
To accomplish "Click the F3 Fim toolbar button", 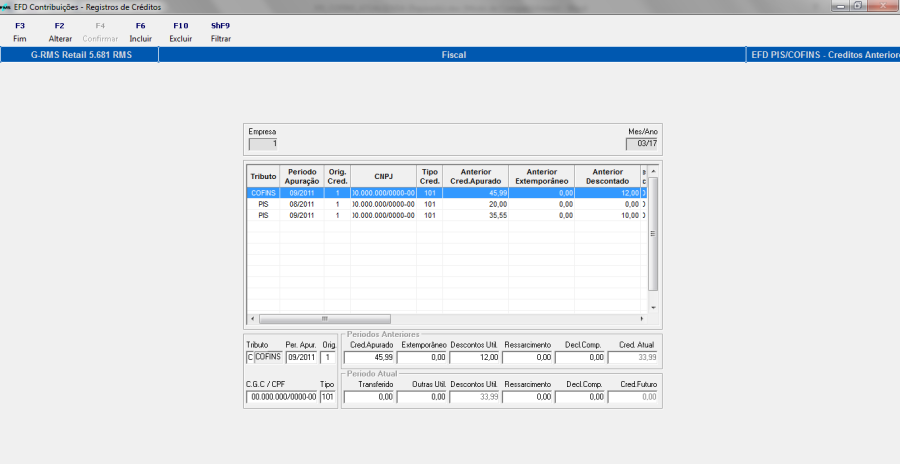I will tap(20, 32).
